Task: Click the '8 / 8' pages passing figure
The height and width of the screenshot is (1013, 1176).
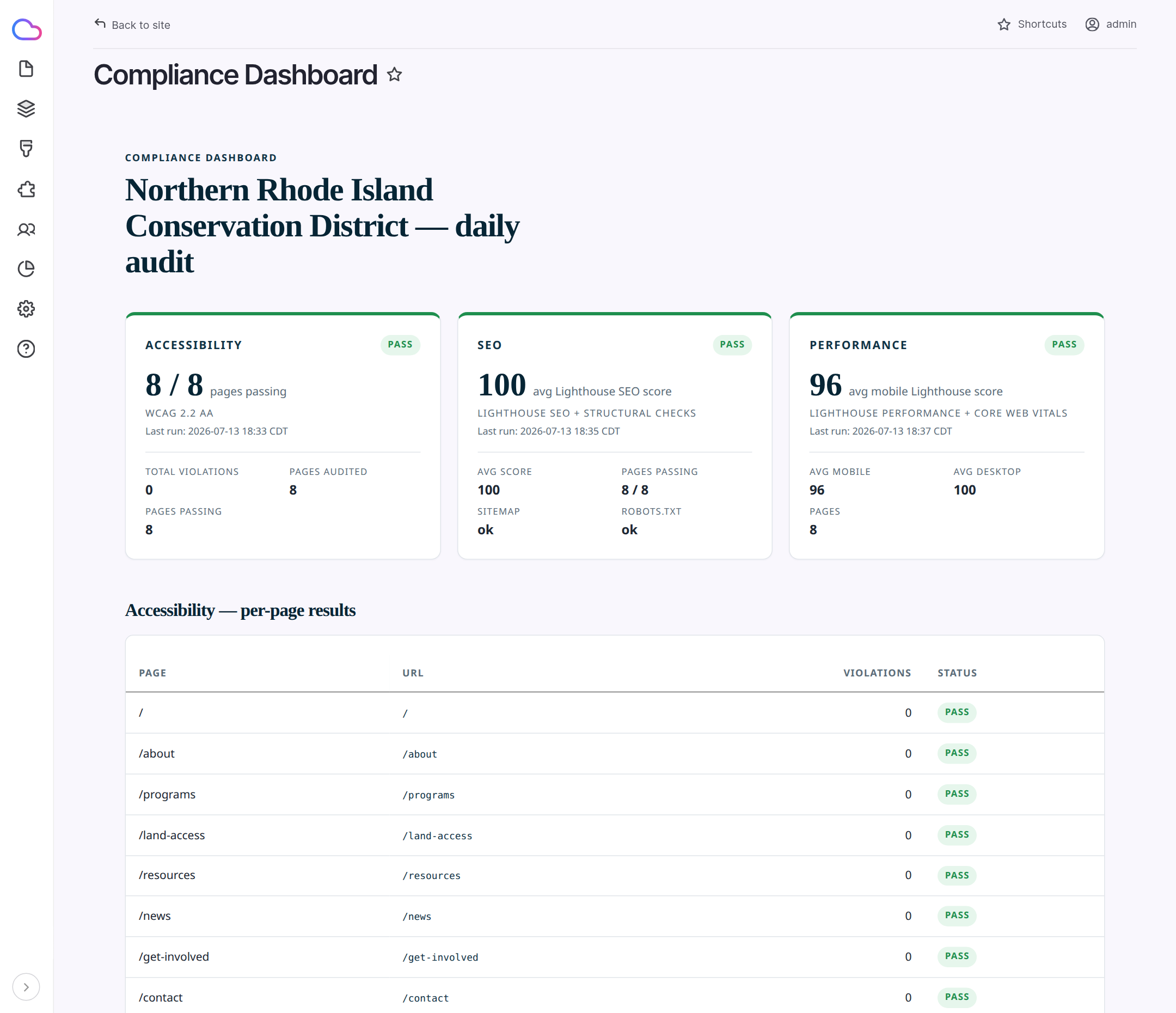Action: point(174,385)
